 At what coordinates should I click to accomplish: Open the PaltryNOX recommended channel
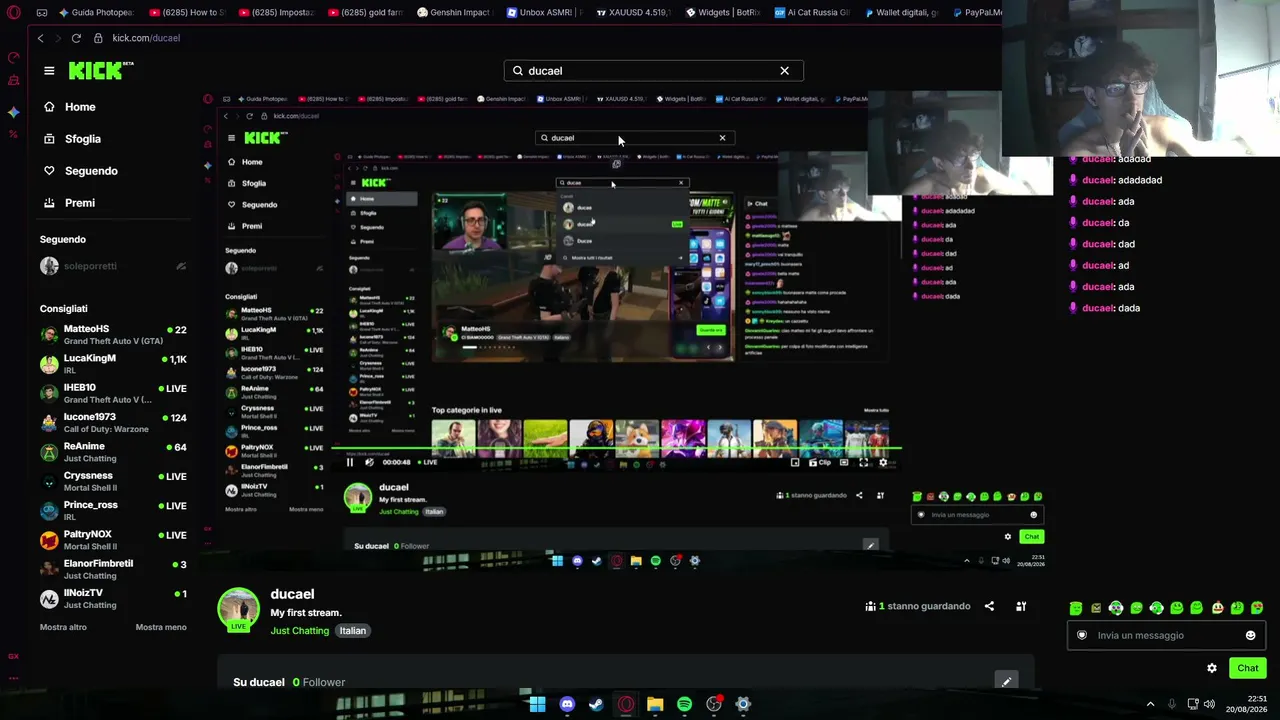[x=113, y=540]
